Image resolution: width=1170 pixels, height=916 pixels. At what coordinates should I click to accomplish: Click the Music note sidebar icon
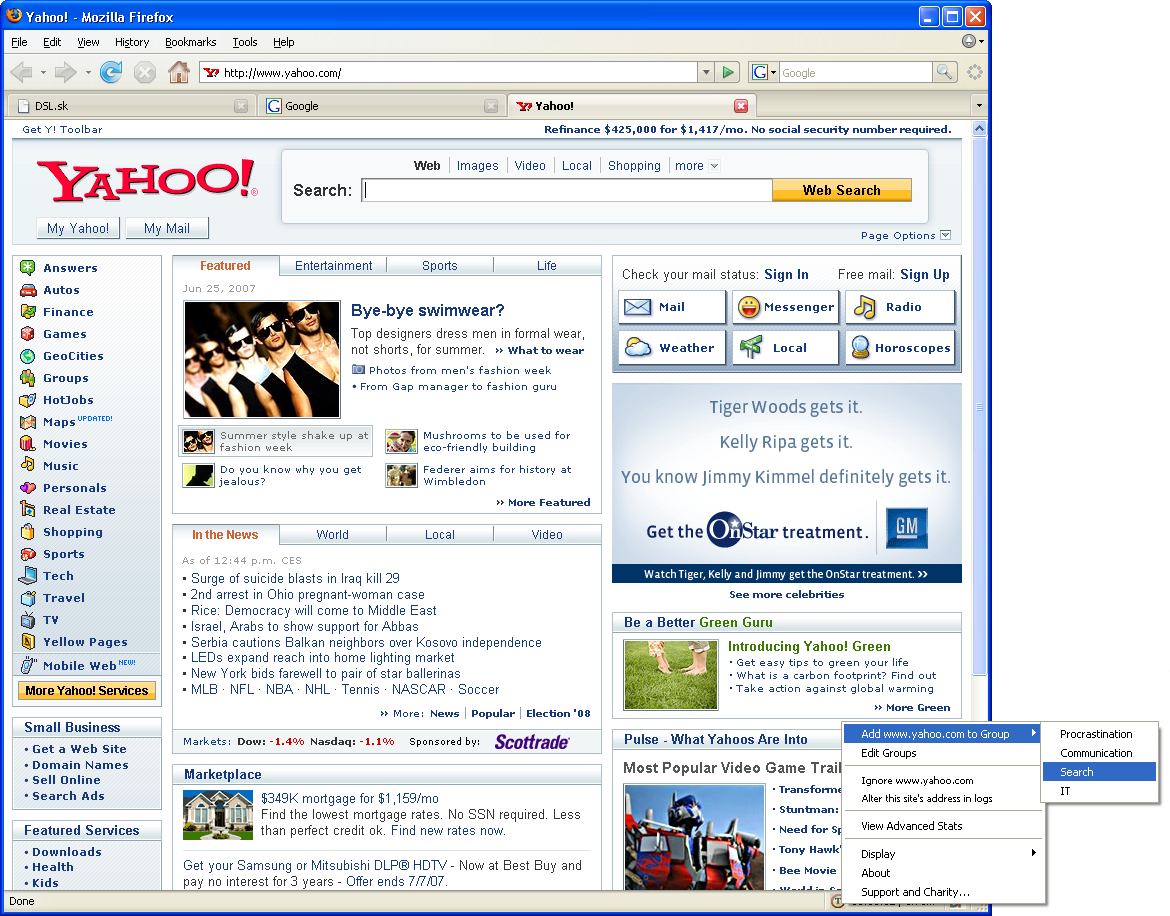[28, 465]
